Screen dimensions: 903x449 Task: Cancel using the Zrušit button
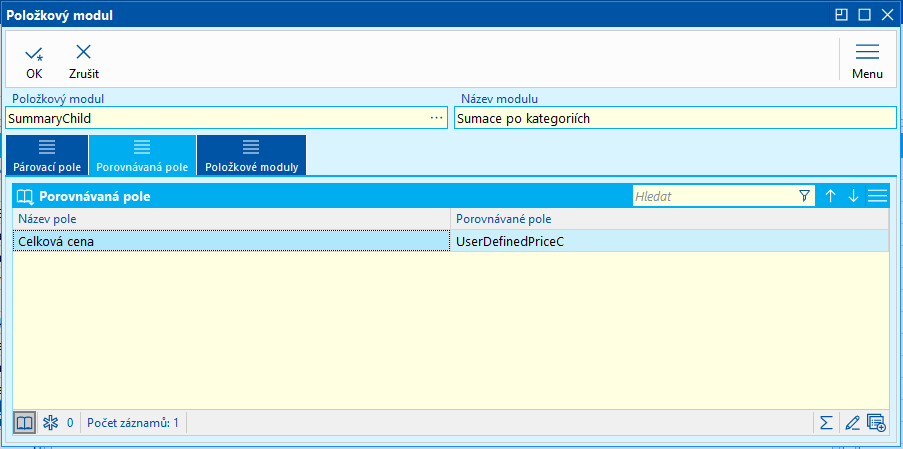point(84,62)
